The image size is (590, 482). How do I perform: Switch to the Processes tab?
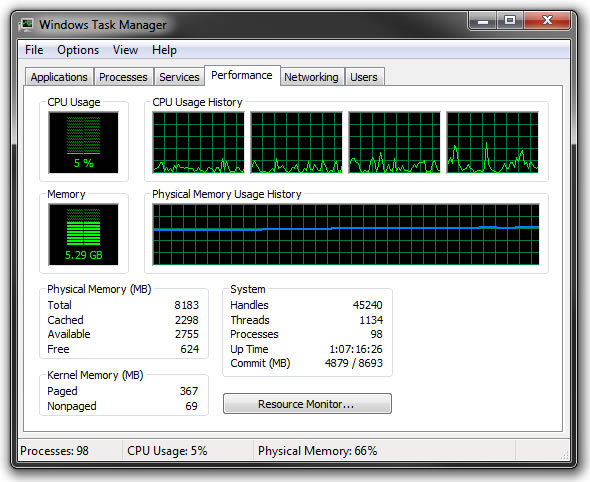123,77
